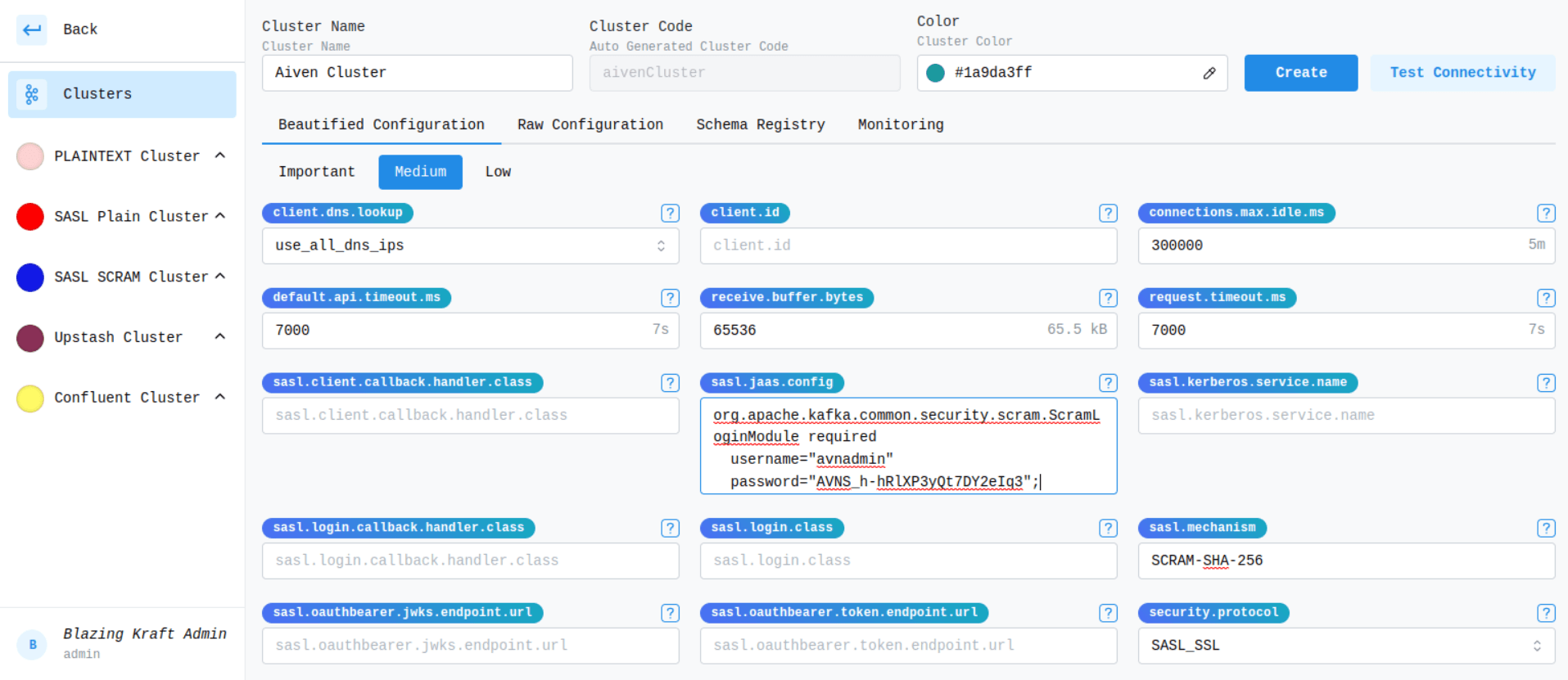Select SASL Plain Cluster in sidebar
Screen dimensions: 1568x680
(131, 216)
